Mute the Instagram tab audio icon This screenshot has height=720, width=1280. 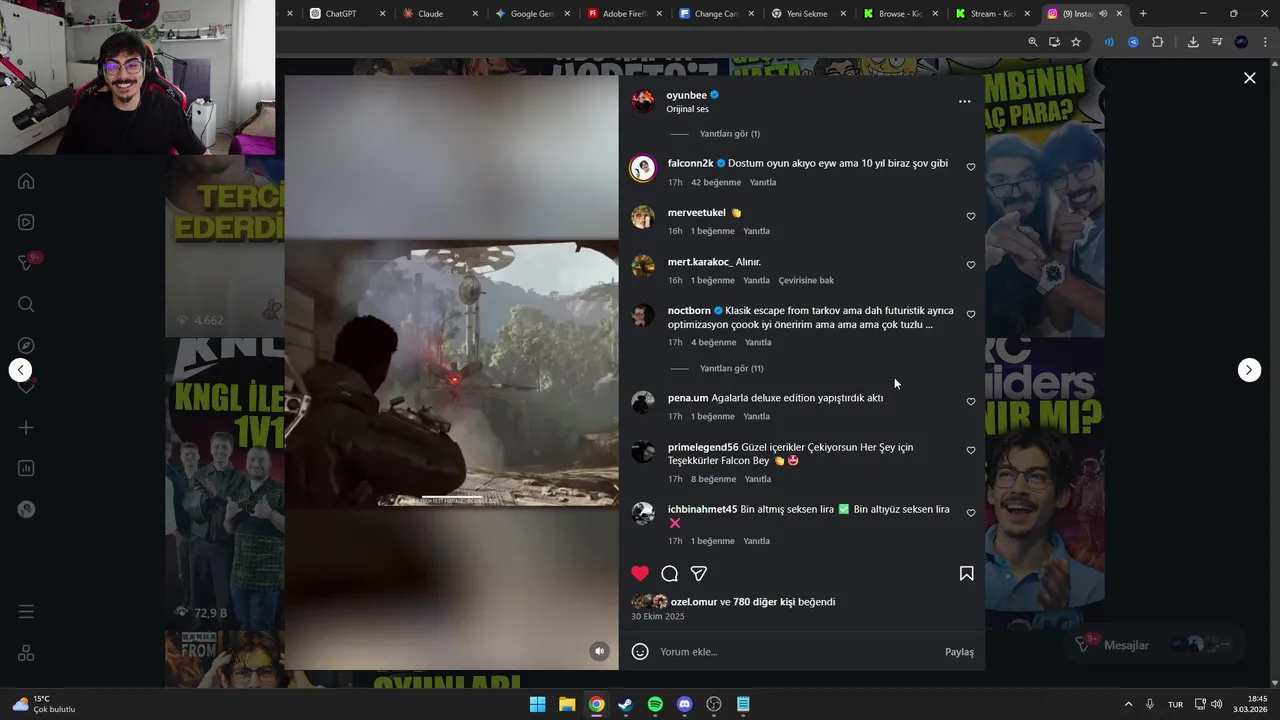click(x=1103, y=14)
